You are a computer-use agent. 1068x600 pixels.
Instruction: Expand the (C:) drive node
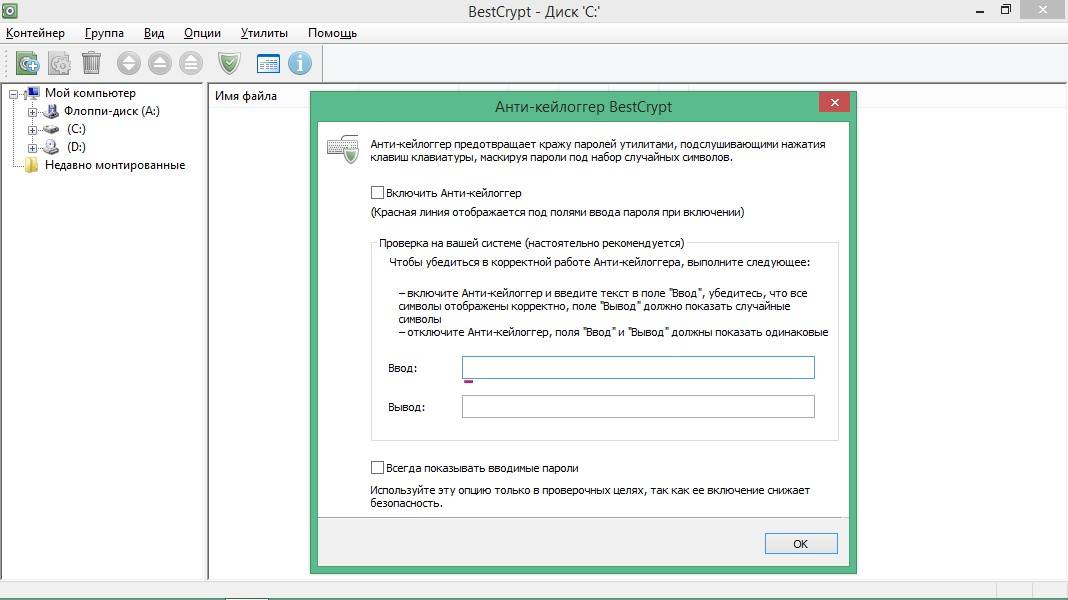click(x=32, y=129)
